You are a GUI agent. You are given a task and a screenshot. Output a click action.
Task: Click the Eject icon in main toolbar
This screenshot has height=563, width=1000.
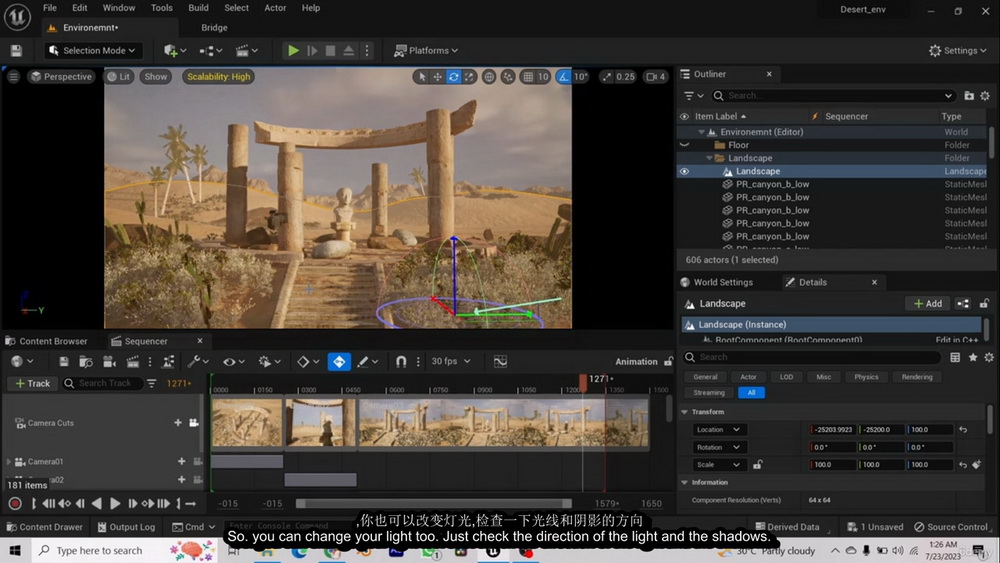tap(349, 50)
